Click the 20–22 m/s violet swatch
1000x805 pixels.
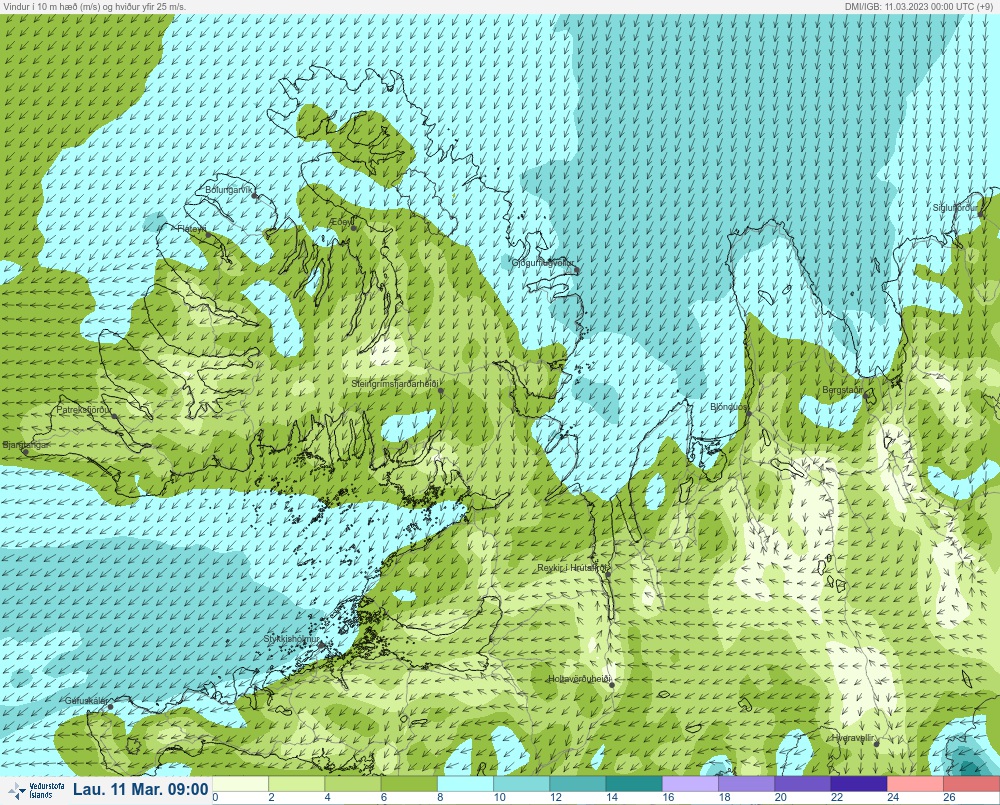803,784
